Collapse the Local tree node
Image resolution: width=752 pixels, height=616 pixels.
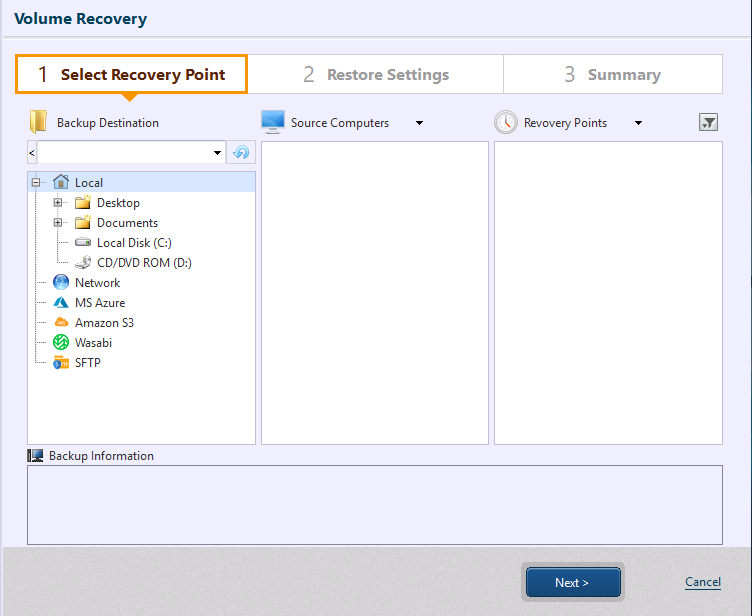coord(37,183)
